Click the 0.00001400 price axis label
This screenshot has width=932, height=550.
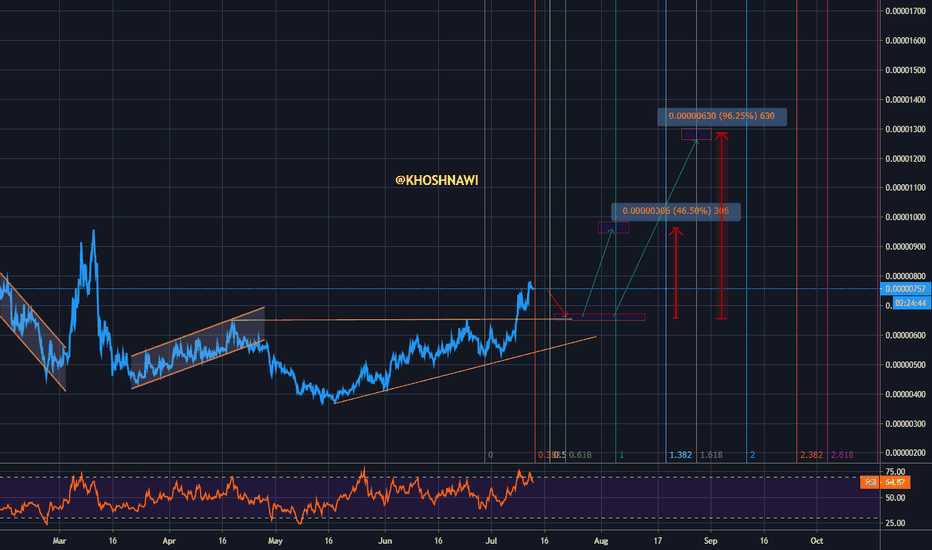click(x=905, y=100)
